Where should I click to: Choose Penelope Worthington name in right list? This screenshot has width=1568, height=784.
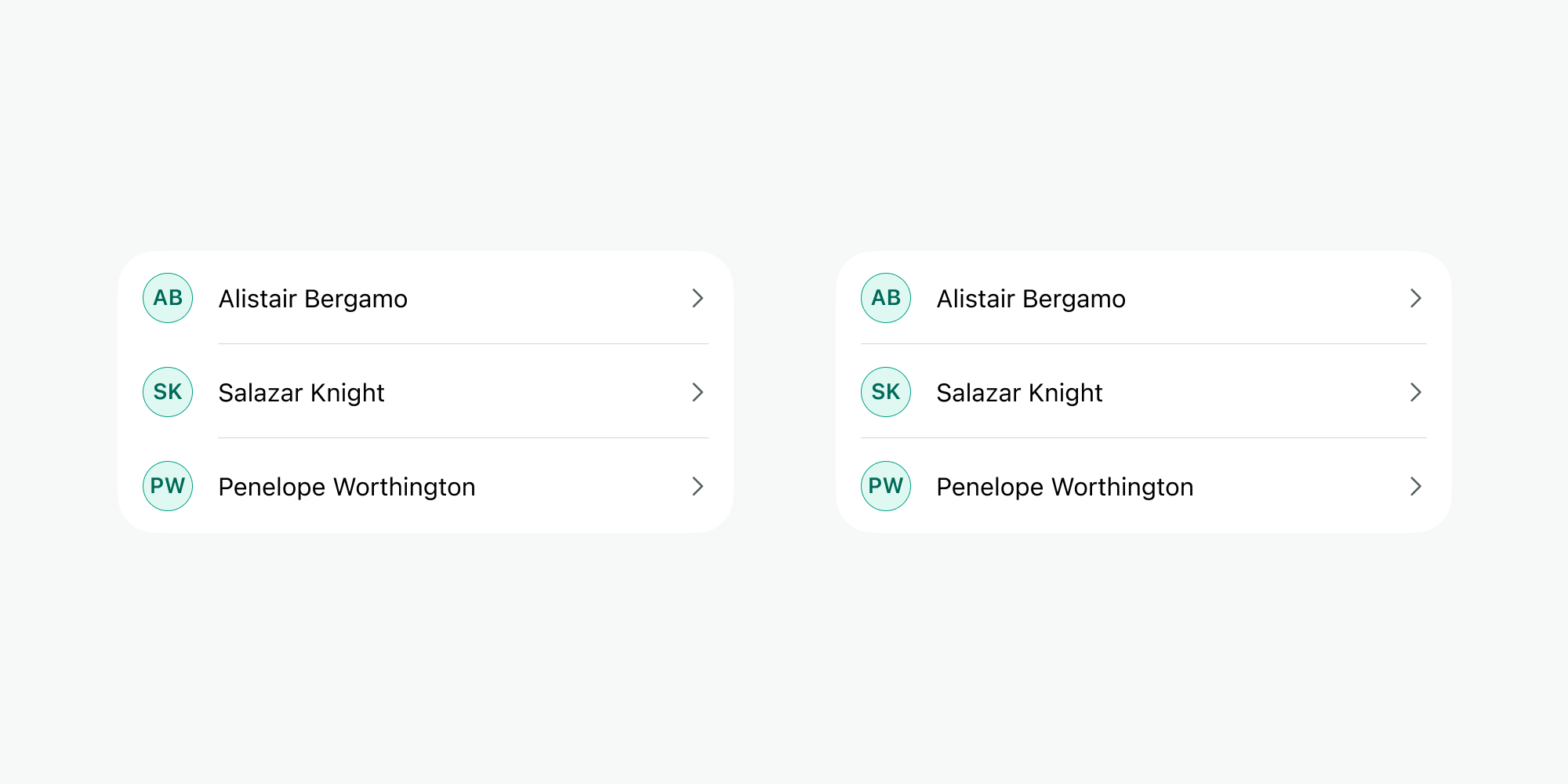[1065, 487]
